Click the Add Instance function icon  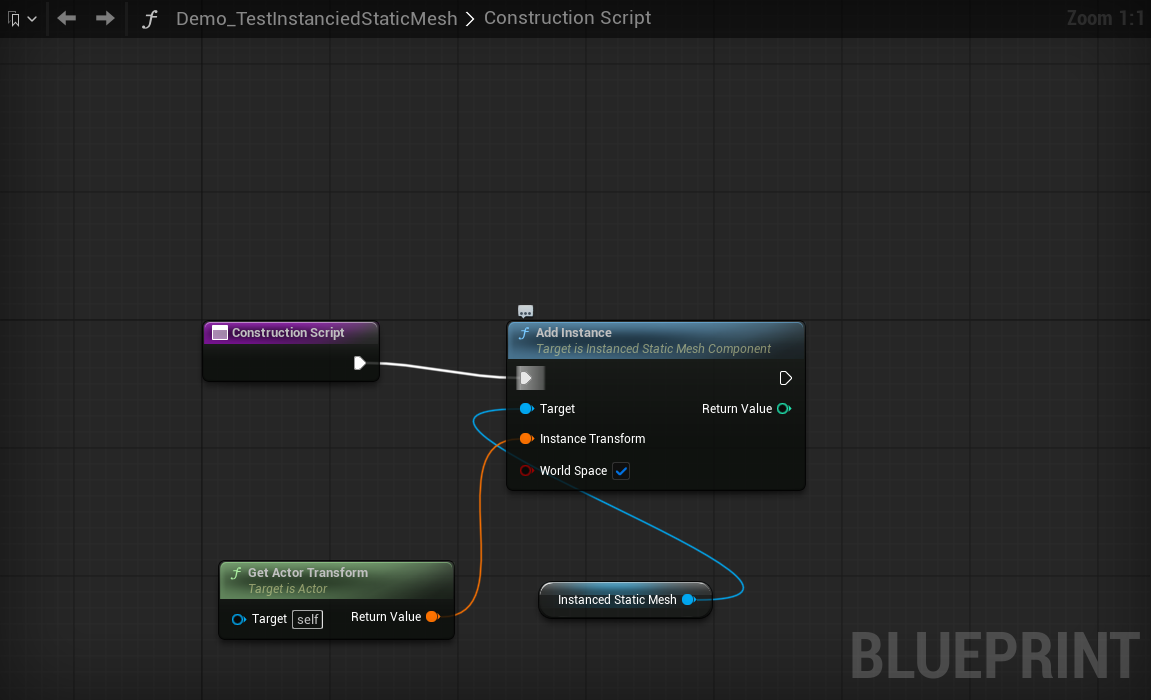point(524,333)
